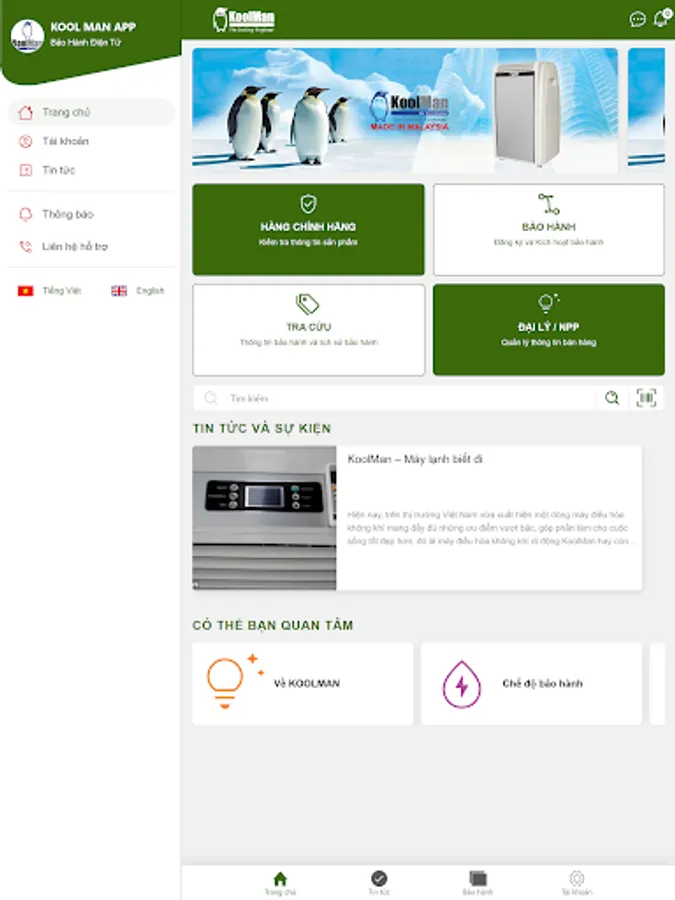Click the shield icon on Hàng chính hãng
Viewport: 675px width, 900px height.
pos(308,203)
